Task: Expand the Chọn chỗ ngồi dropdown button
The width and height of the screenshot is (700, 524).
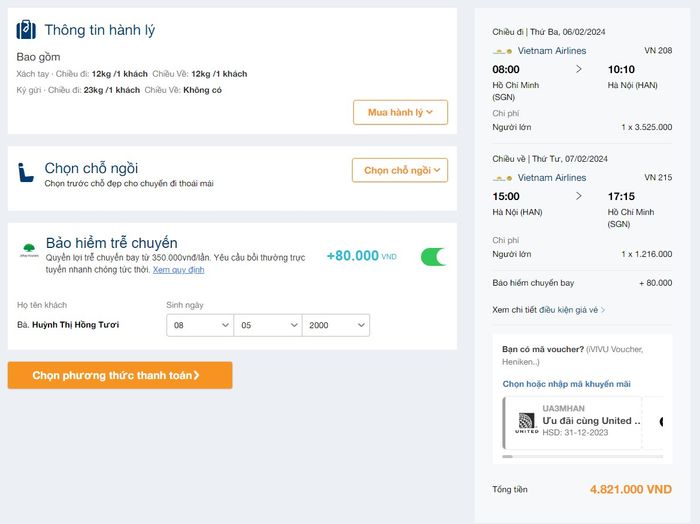Action: tap(400, 170)
